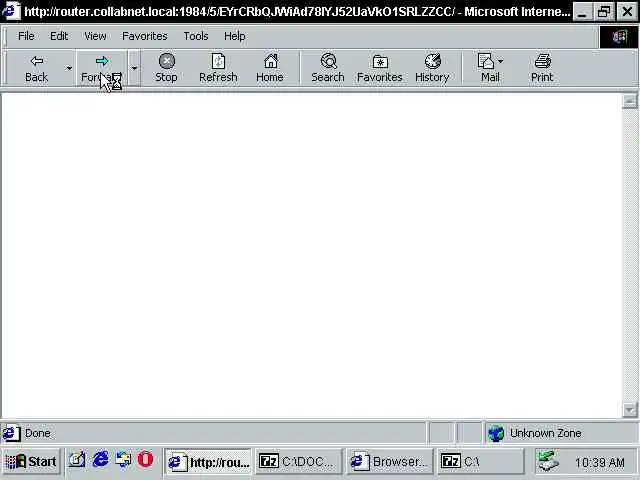Click the Show Desktop quick launch icon
This screenshot has width=640, height=480.
(77, 460)
